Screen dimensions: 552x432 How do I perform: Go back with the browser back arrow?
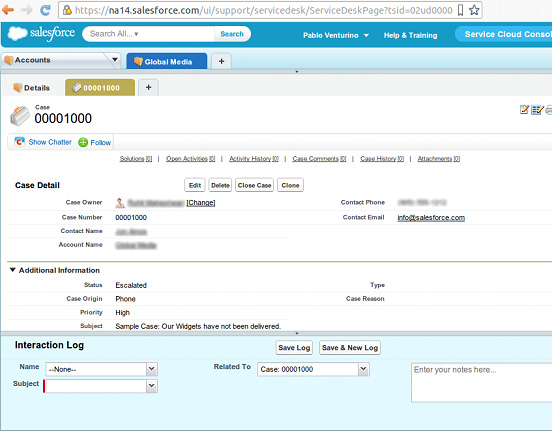pyautogui.click(x=8, y=10)
